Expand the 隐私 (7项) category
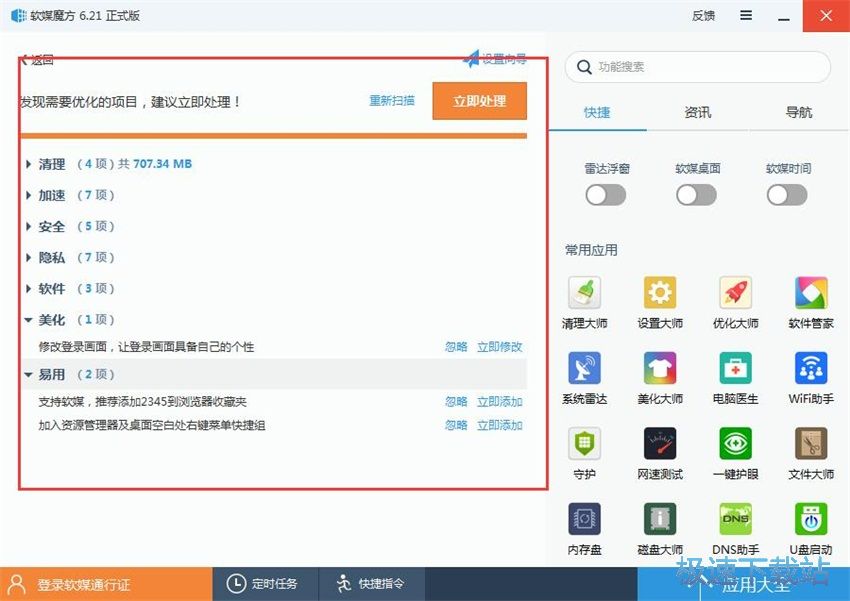The image size is (850, 601). coord(29,257)
